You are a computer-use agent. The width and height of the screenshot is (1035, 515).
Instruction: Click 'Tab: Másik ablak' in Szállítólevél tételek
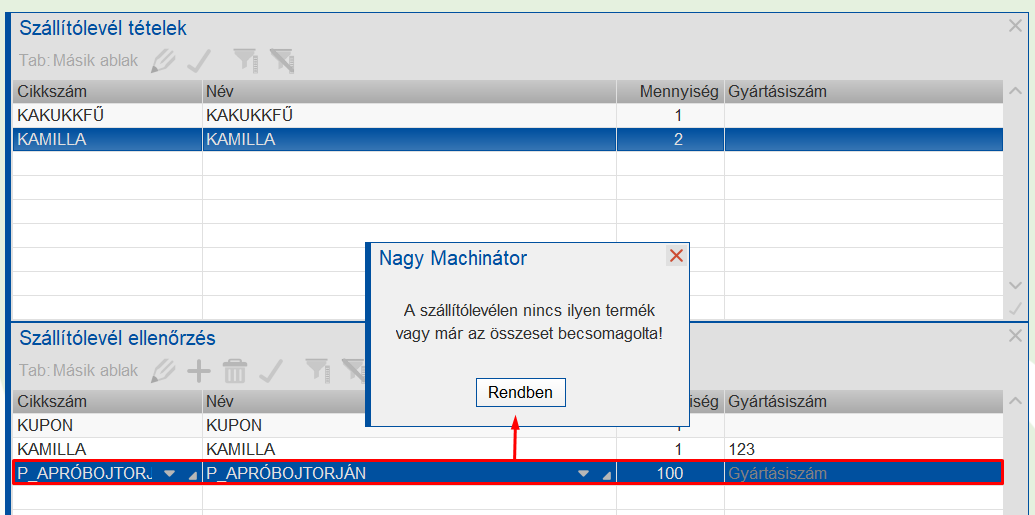coord(79,61)
